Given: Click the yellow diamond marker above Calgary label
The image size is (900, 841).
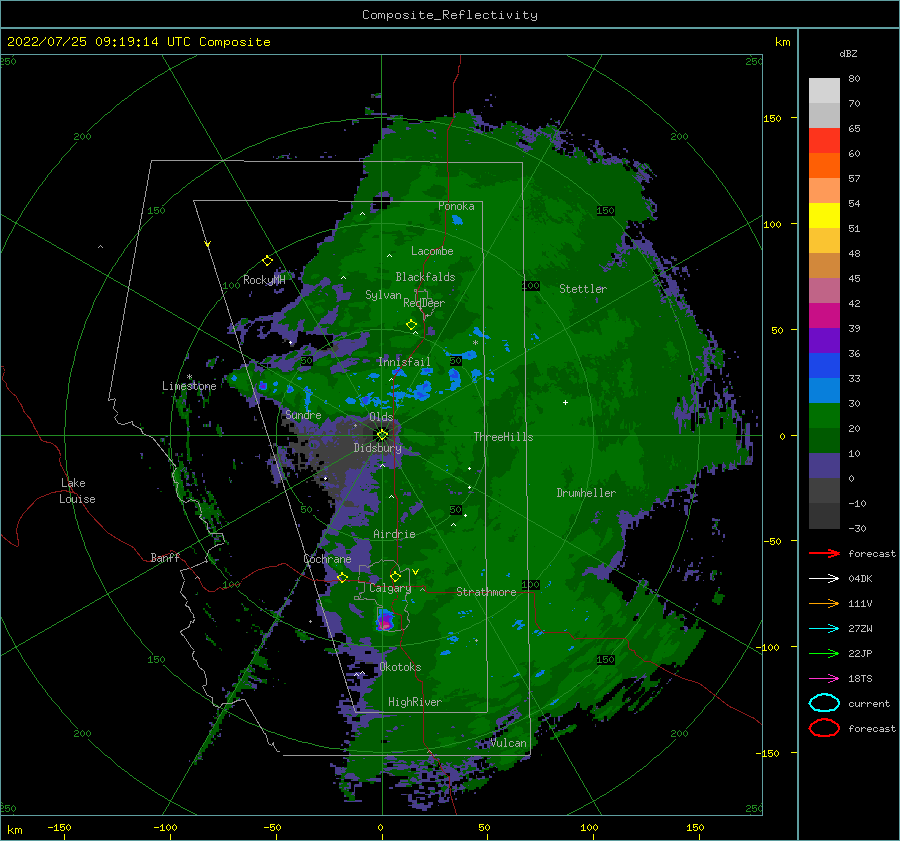Looking at the screenshot, I should [x=395, y=576].
